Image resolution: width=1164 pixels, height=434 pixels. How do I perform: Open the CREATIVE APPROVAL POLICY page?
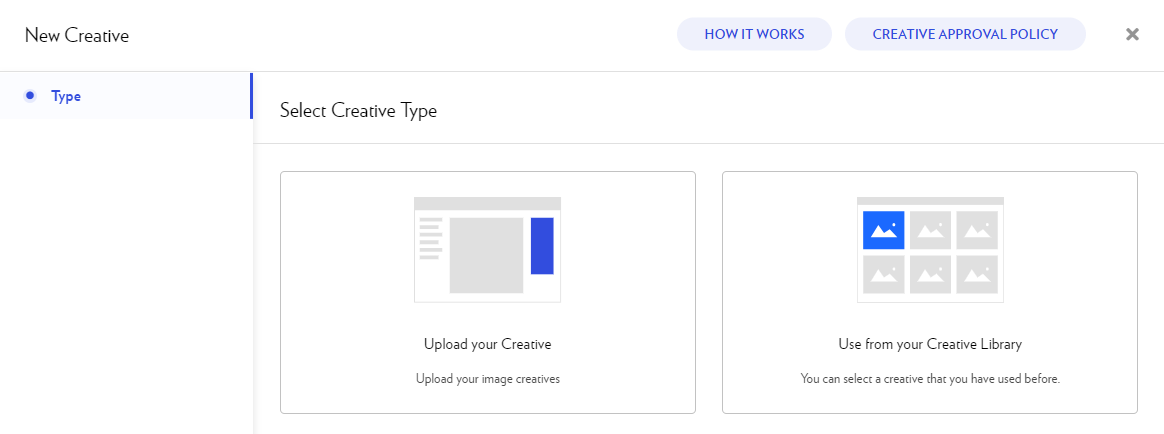pyautogui.click(x=965, y=34)
